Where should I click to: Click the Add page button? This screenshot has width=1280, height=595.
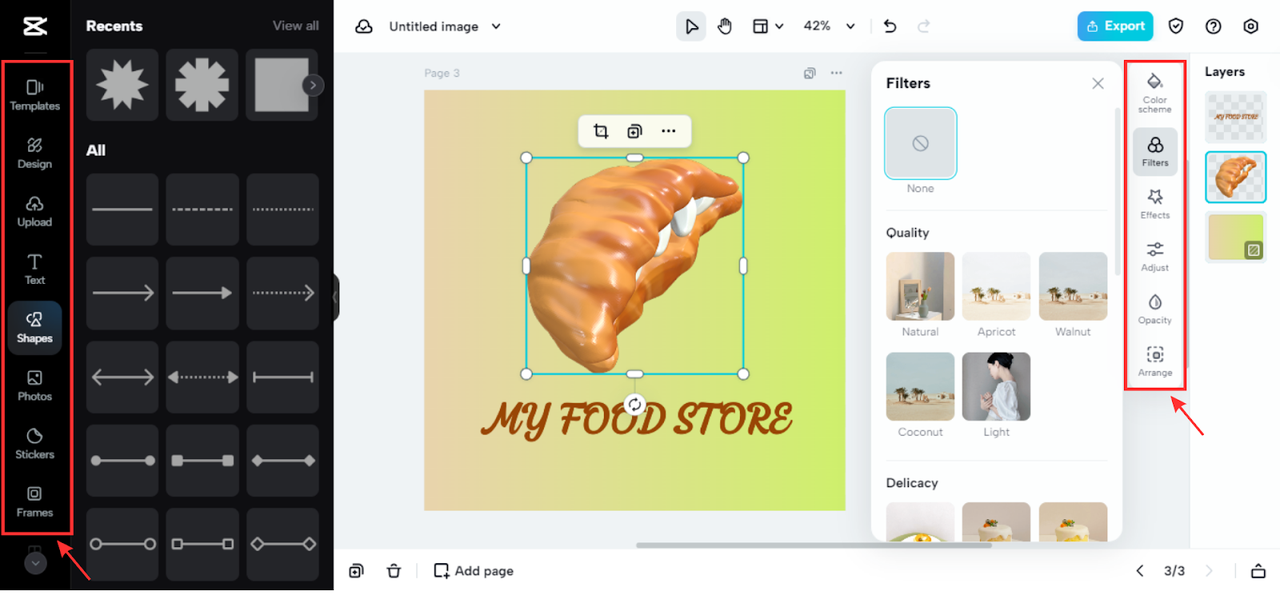click(x=474, y=571)
